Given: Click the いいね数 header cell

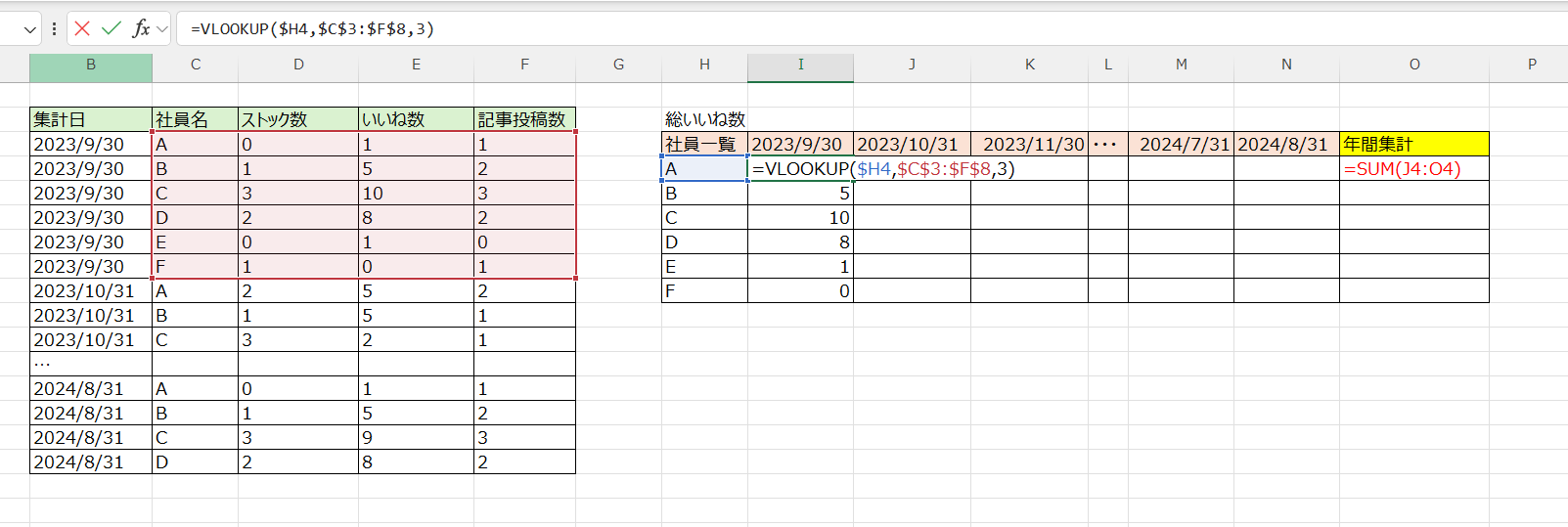Looking at the screenshot, I should pyautogui.click(x=416, y=119).
